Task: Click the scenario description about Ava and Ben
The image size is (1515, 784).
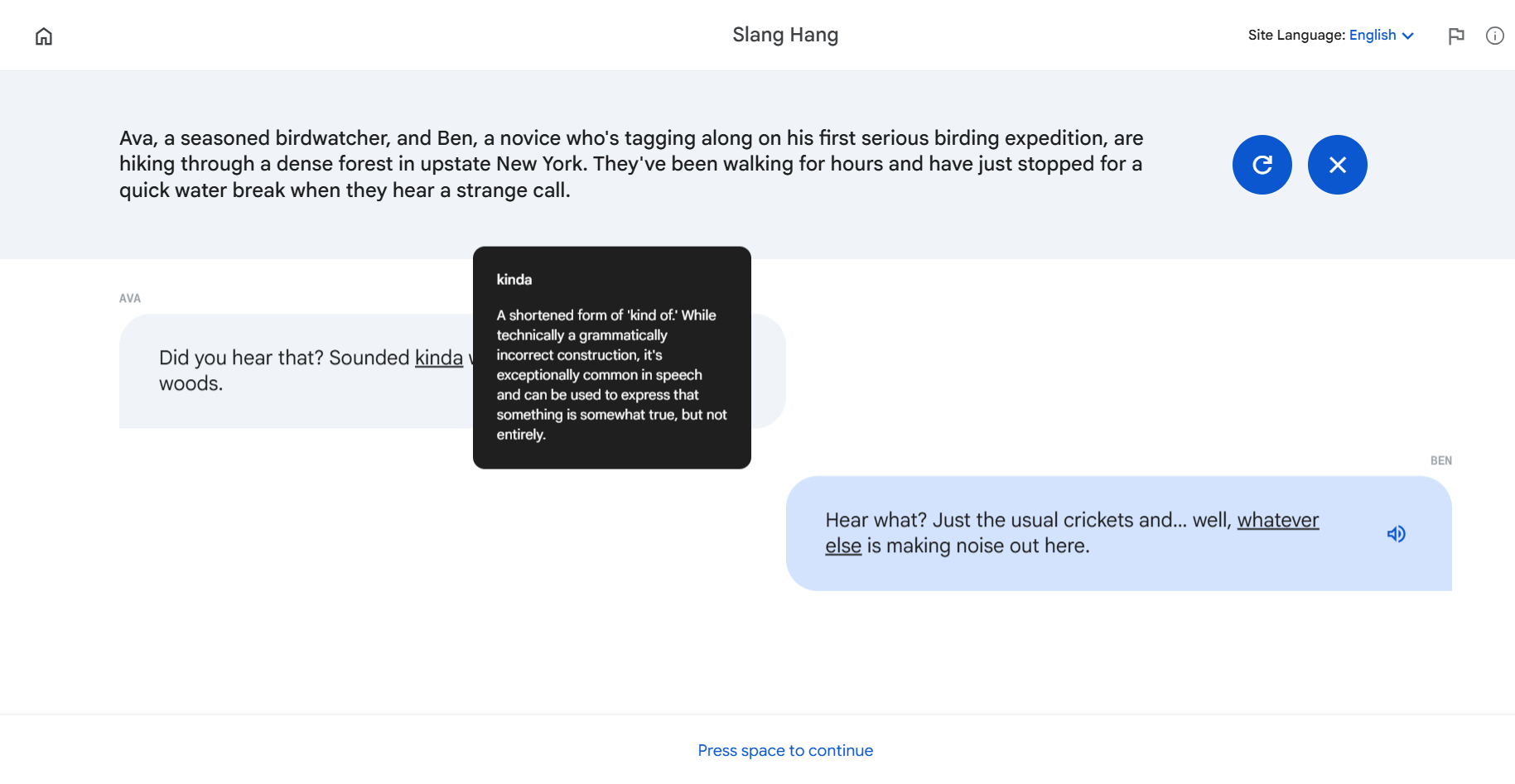Action: (630, 164)
